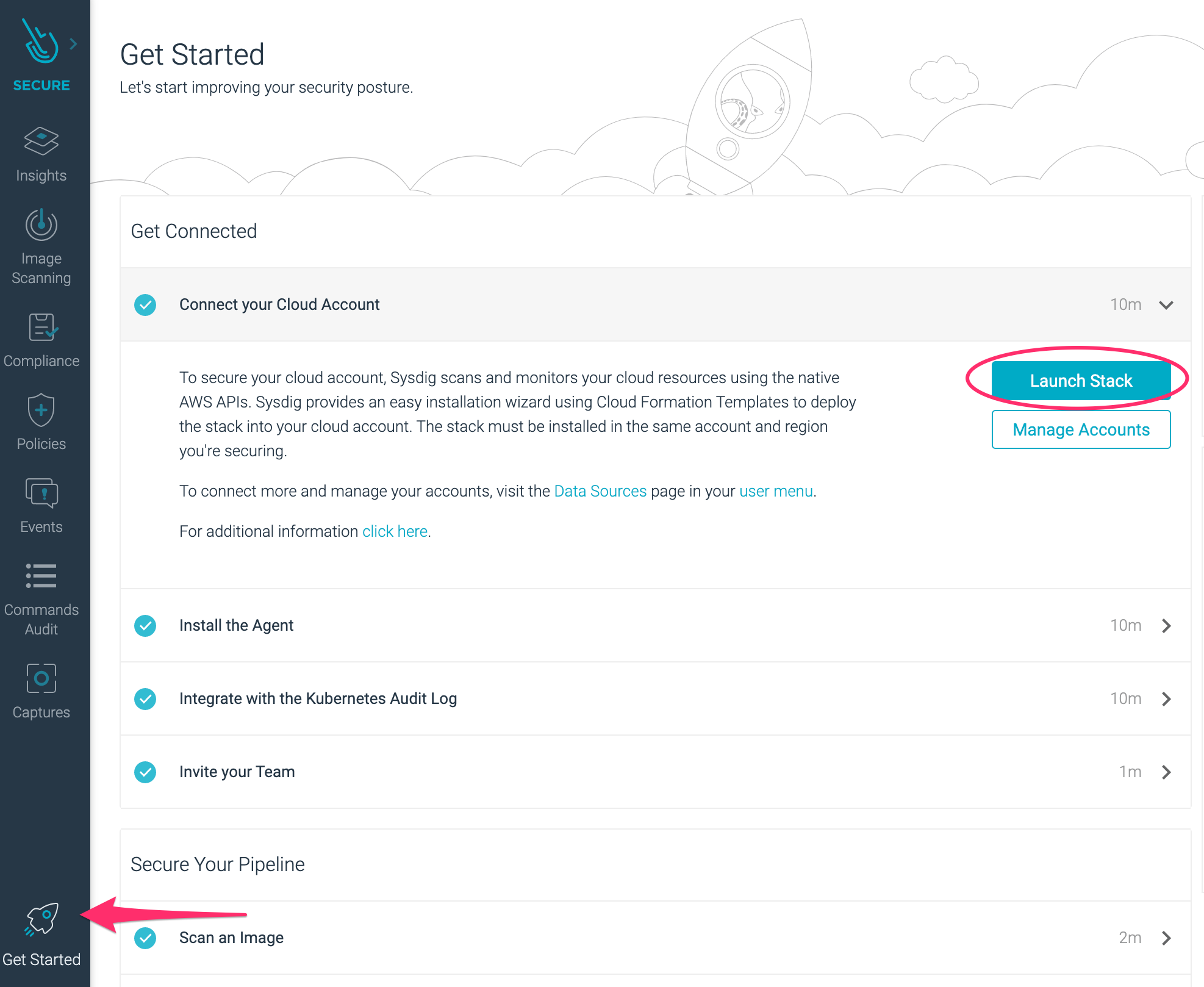The height and width of the screenshot is (987, 1204).
Task: Click the Connect your Cloud Account checkmark
Action: 145,304
